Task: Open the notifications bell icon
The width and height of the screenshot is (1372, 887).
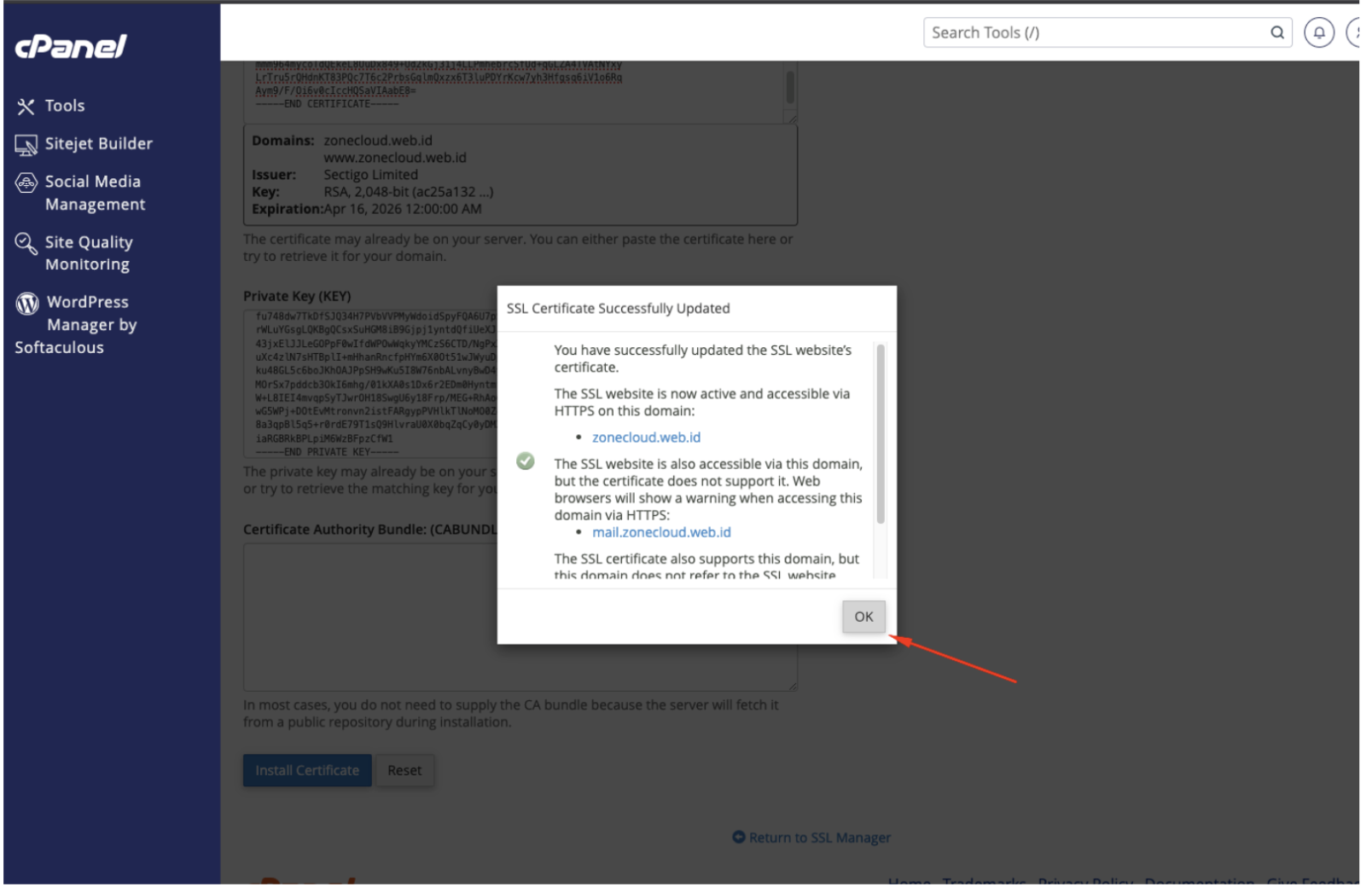Action: 1319,33
